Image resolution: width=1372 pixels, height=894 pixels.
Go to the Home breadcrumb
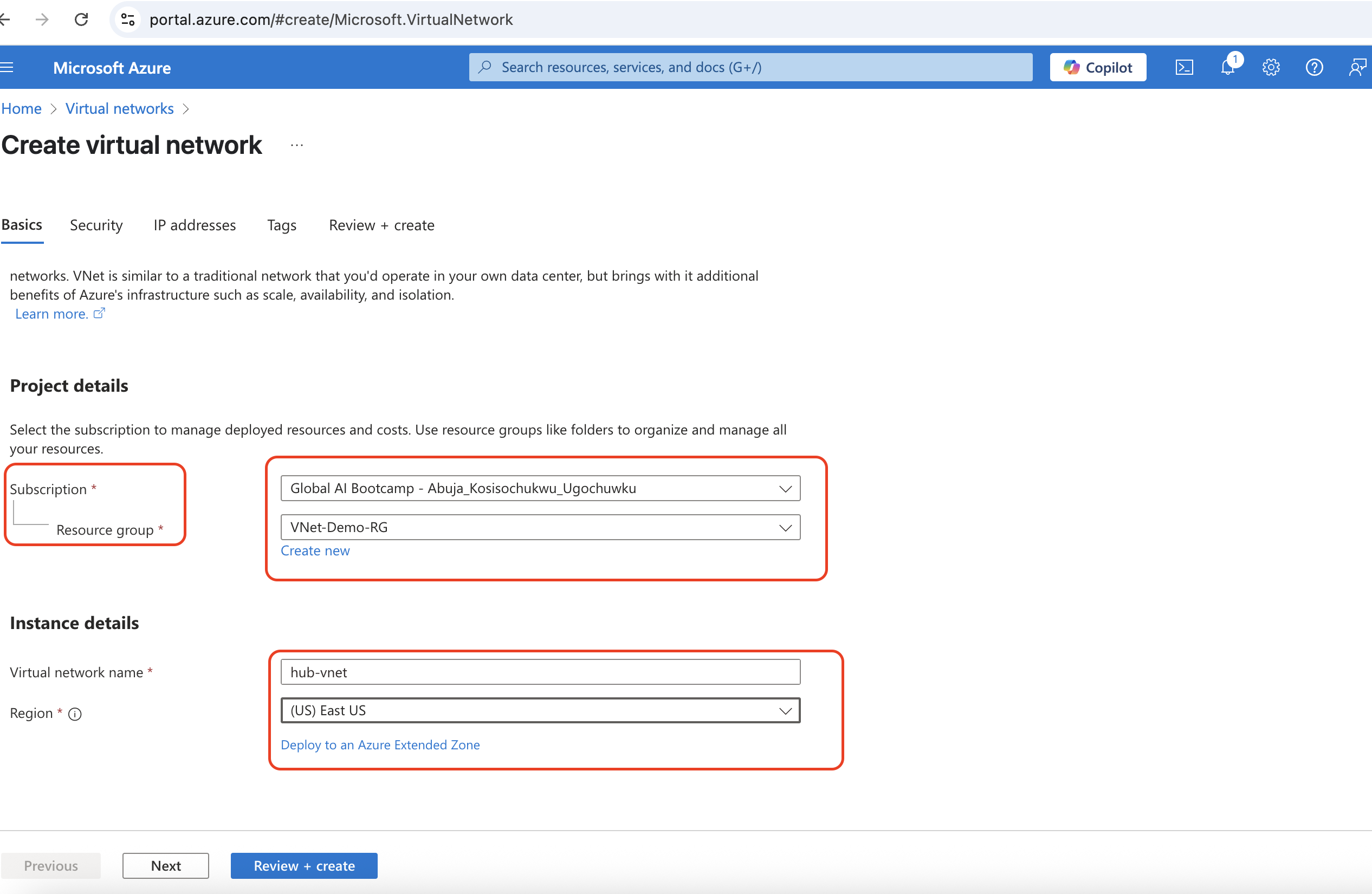[21, 108]
